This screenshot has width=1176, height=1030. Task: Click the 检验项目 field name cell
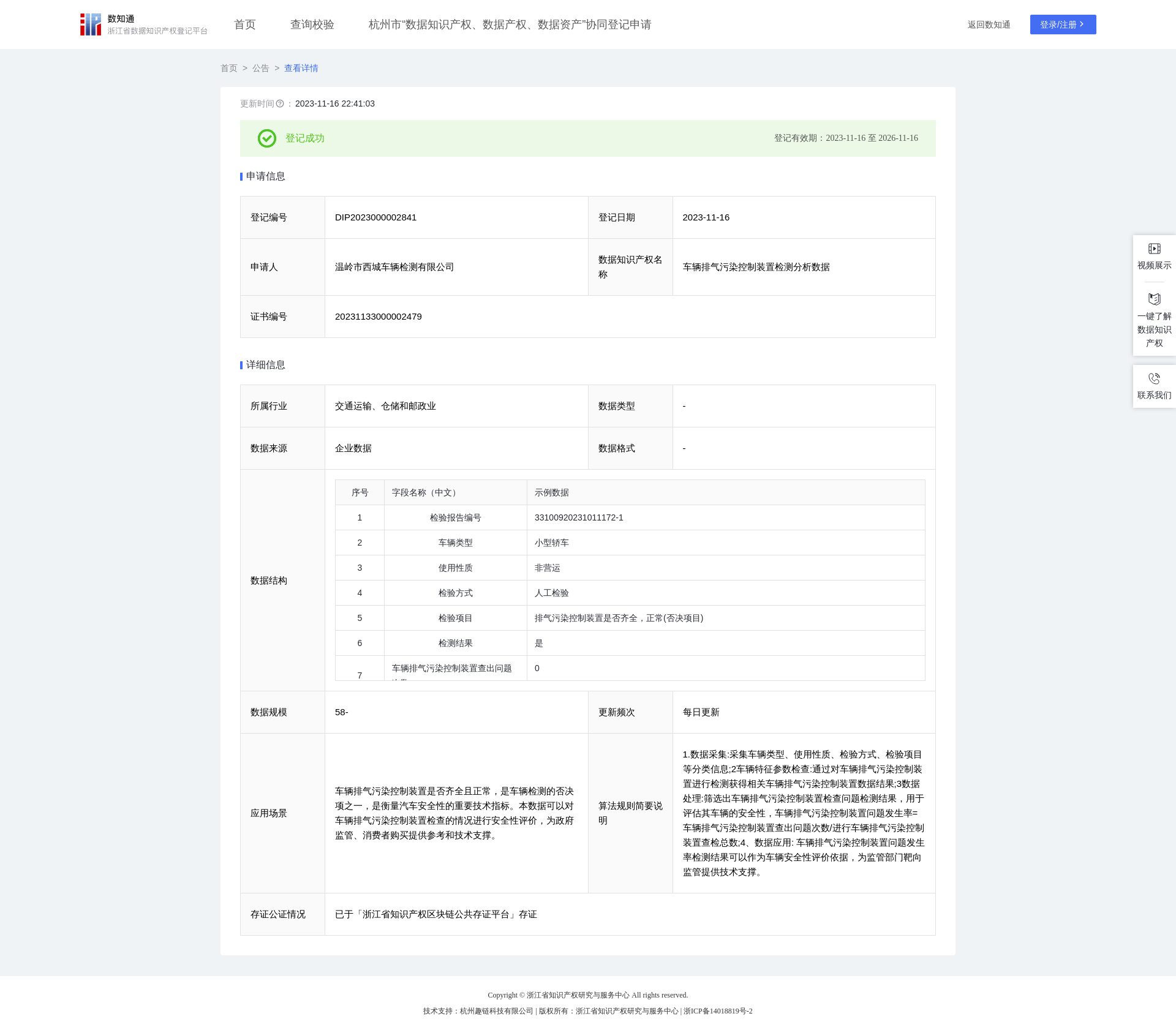456,618
